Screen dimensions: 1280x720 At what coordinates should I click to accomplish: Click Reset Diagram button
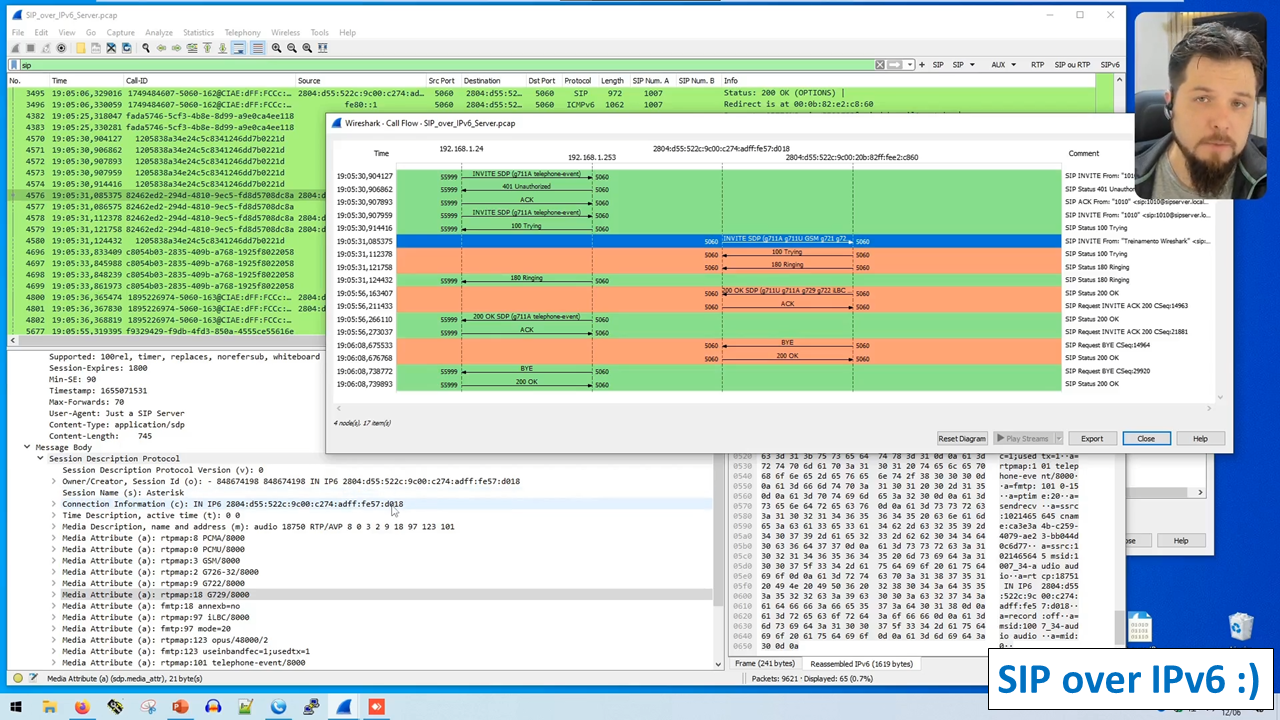(x=962, y=439)
